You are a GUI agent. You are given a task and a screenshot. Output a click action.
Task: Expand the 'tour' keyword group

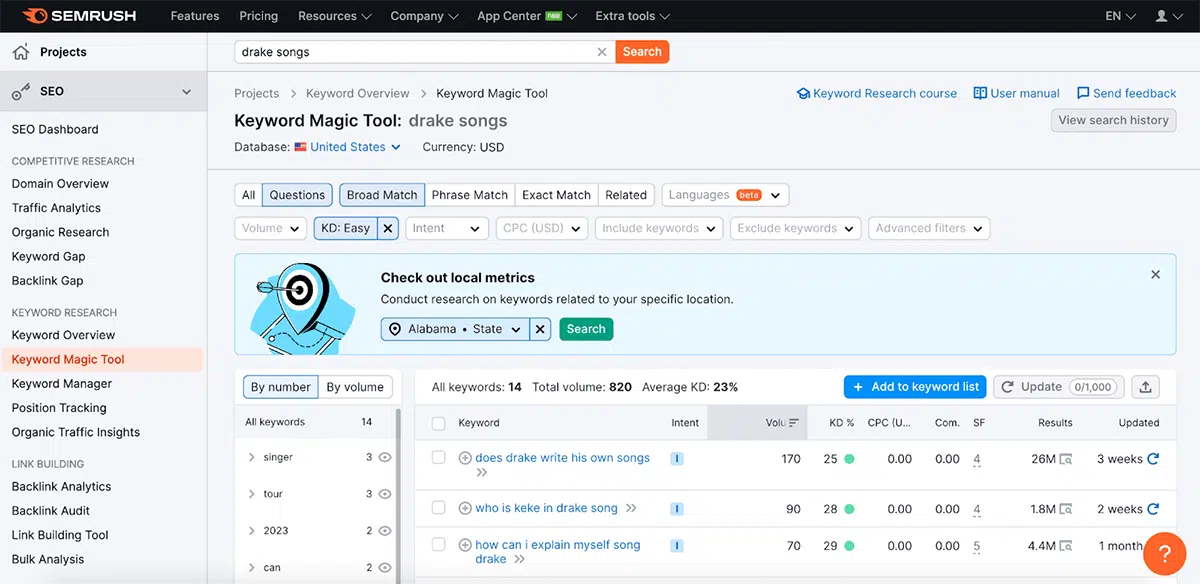[x=251, y=494]
